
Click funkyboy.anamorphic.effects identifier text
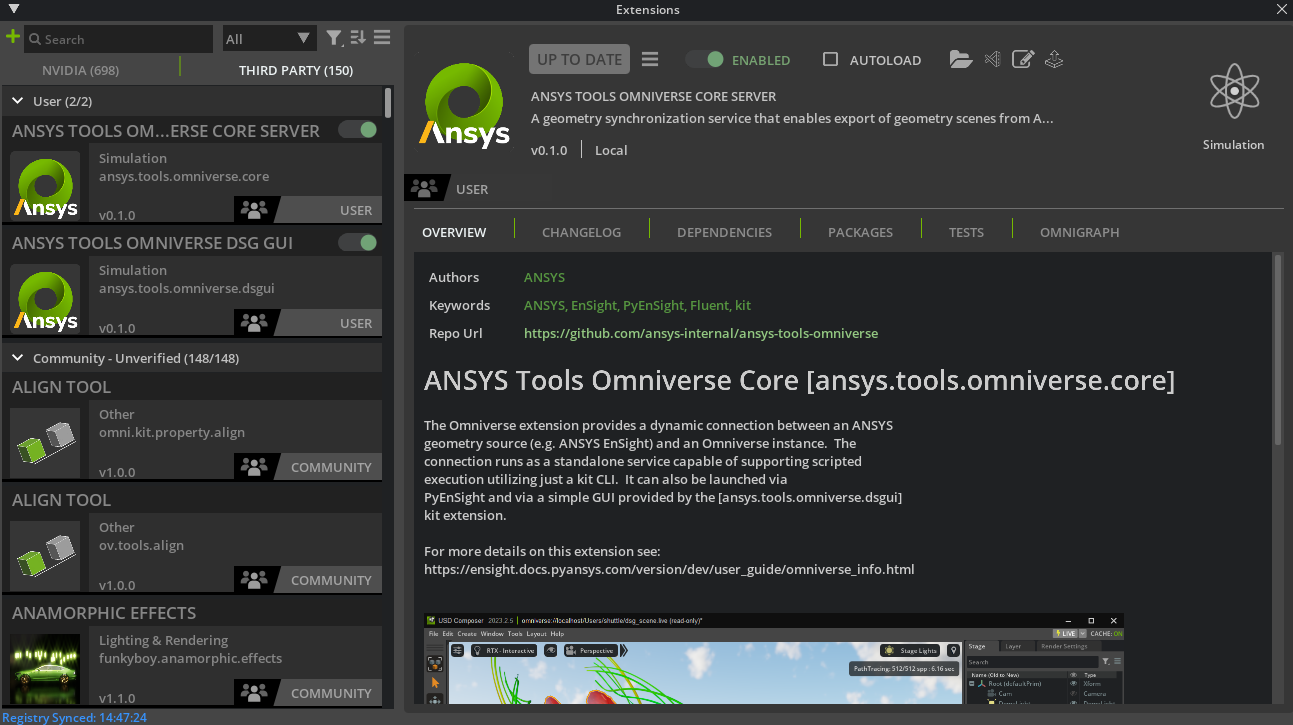pyautogui.click(x=190, y=658)
